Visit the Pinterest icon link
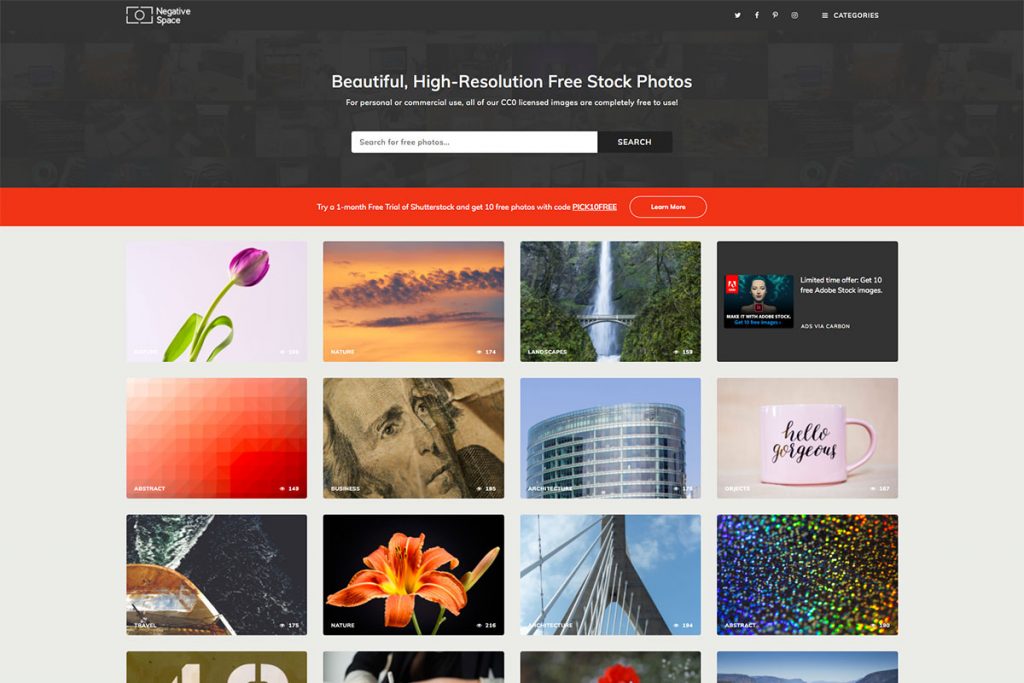Screen dimensions: 1024x683 (775, 15)
